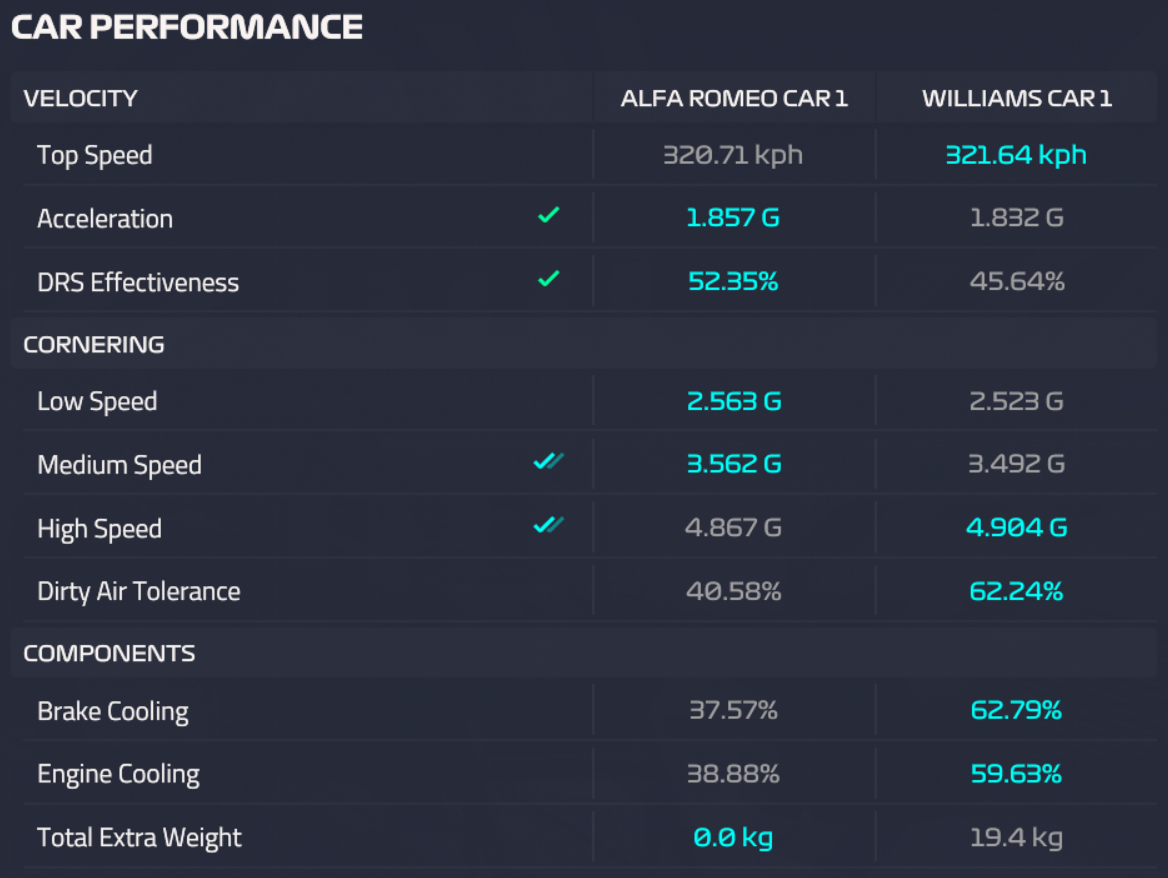The image size is (1168, 878).
Task: Select the Engine Cooling row label
Action: click(118, 774)
